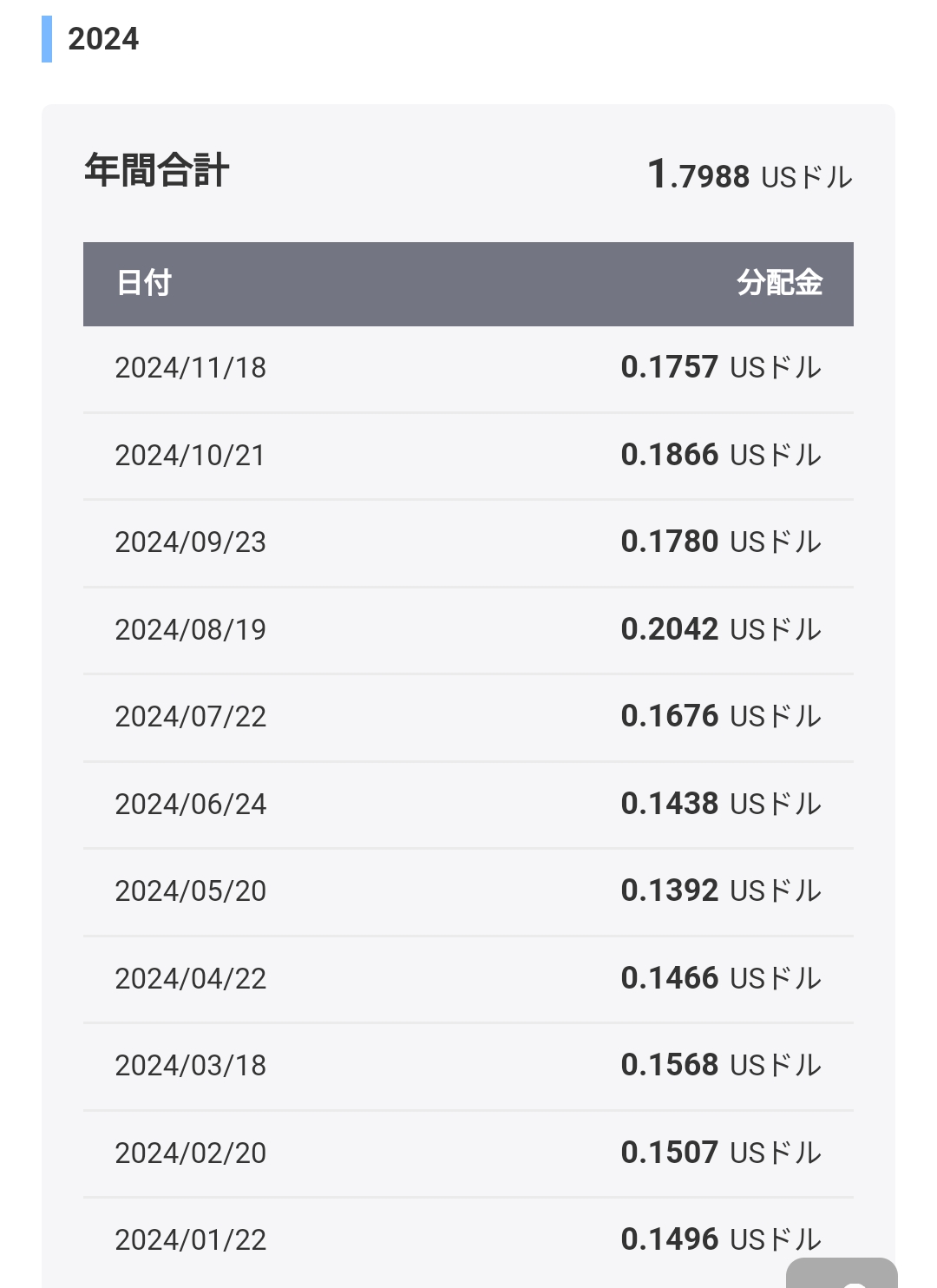Viewport: 937px width, 1288px height.
Task: Click the 分配金 column header
Action: [779, 283]
